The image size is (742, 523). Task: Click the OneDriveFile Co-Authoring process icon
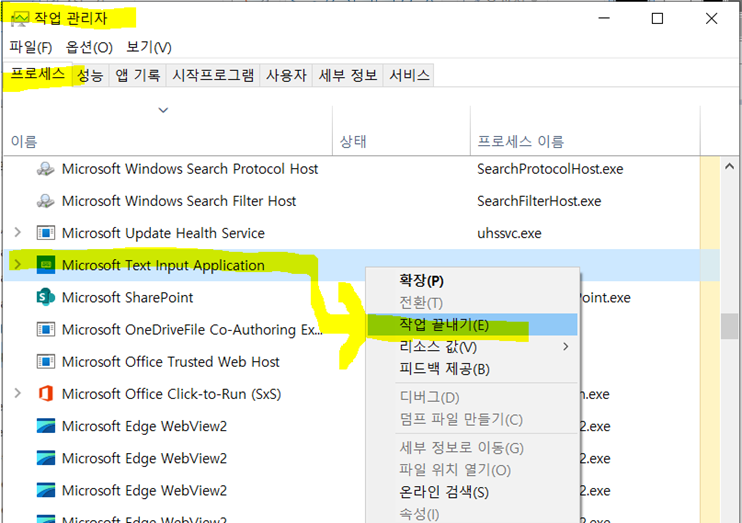45,329
